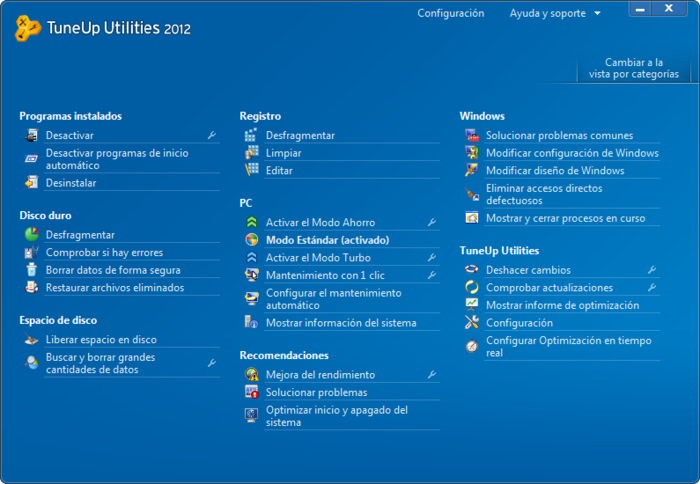Open wrench settings beside Activar el Modo Turbo

(x=432, y=257)
